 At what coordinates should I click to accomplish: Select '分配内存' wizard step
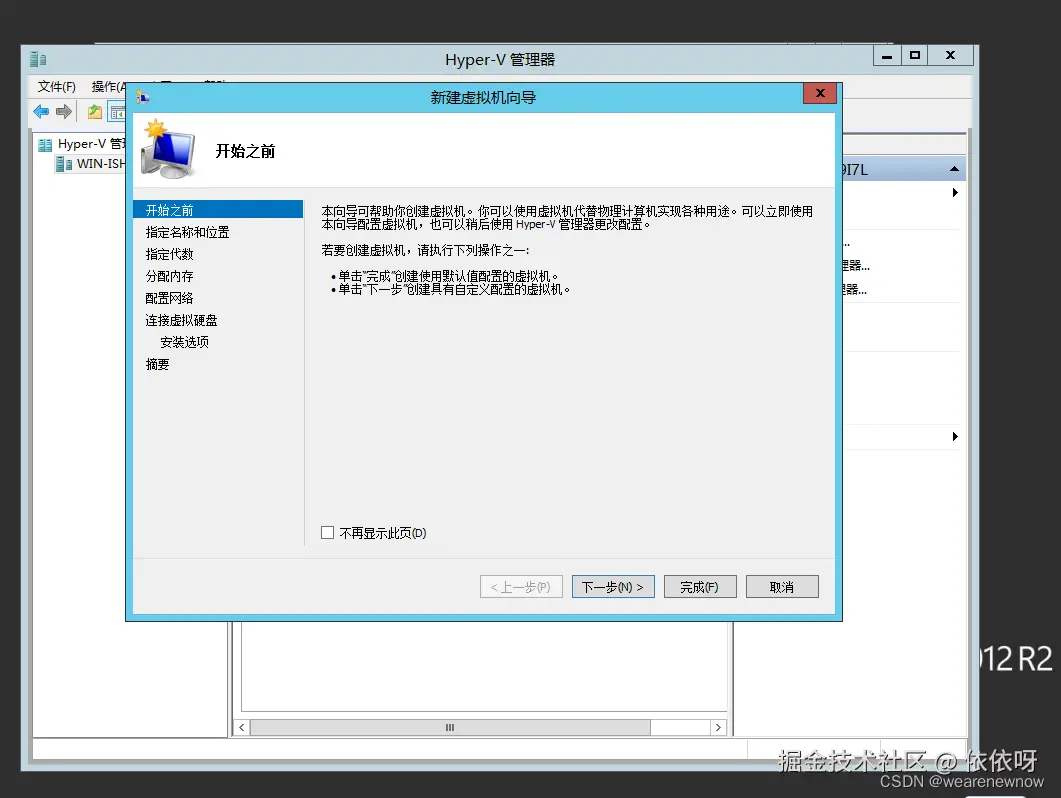coord(169,276)
